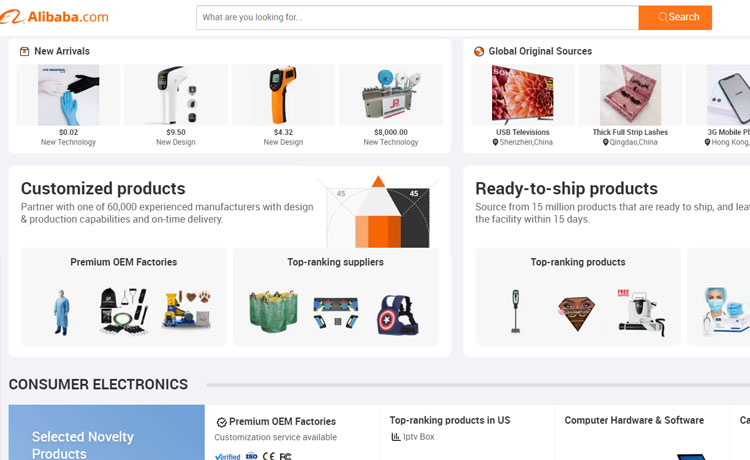Open Computer Hardware & Software category
The height and width of the screenshot is (460, 750).
(x=634, y=420)
